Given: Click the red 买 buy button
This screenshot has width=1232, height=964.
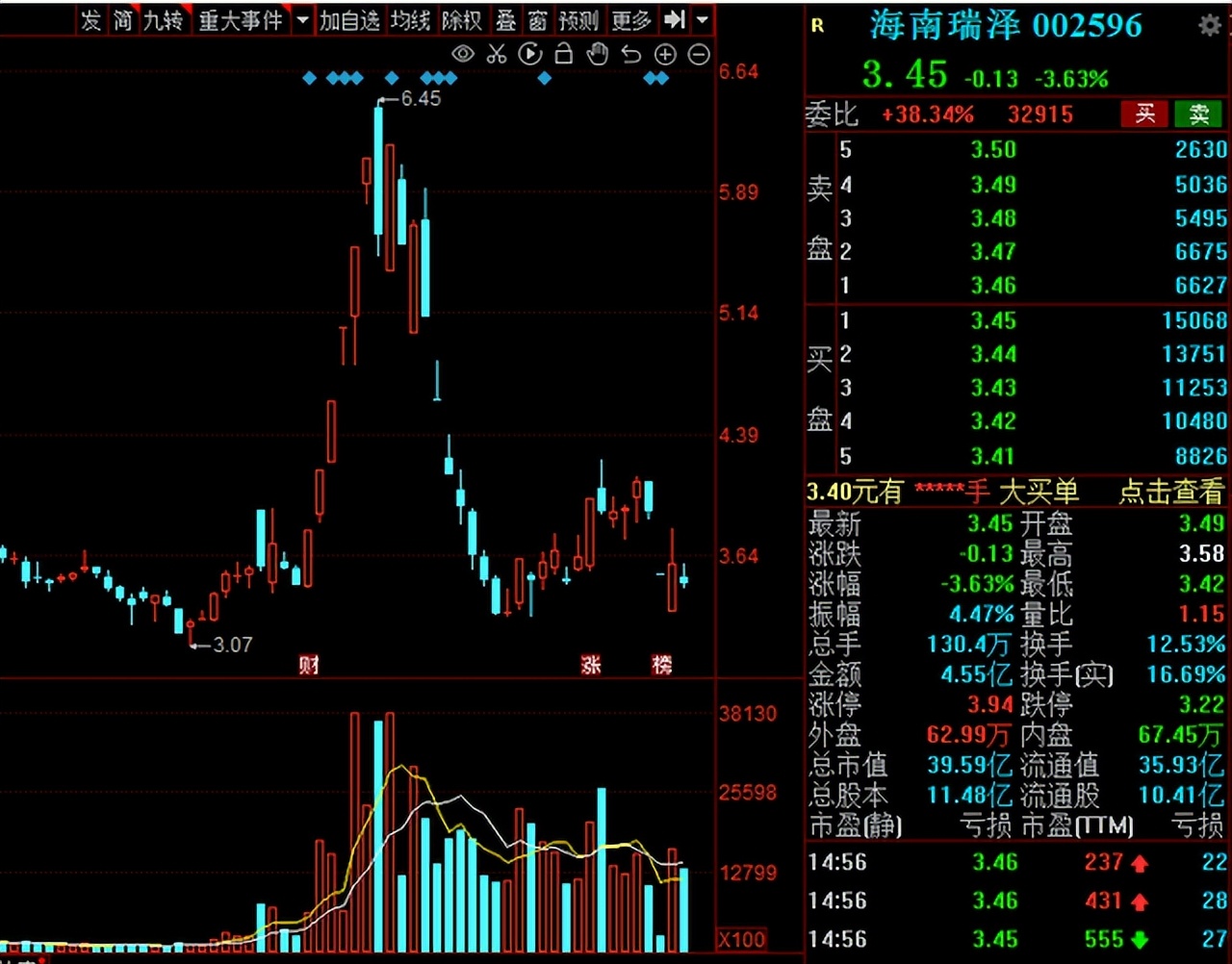Looking at the screenshot, I should point(1144,114).
